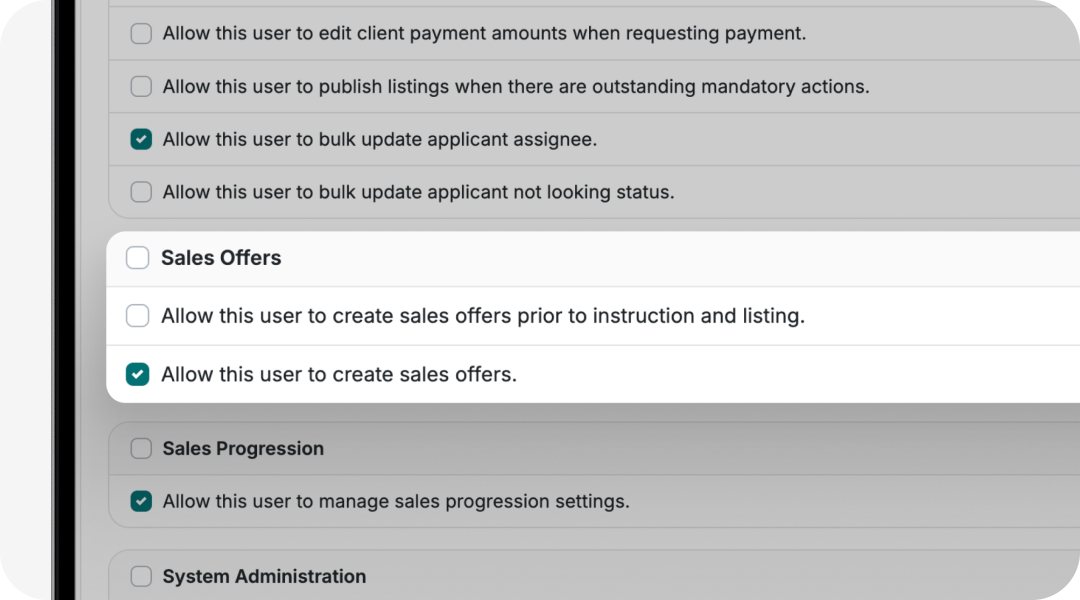Toggle the Sales Offers section checkbox
1080x600 pixels.
(137, 258)
